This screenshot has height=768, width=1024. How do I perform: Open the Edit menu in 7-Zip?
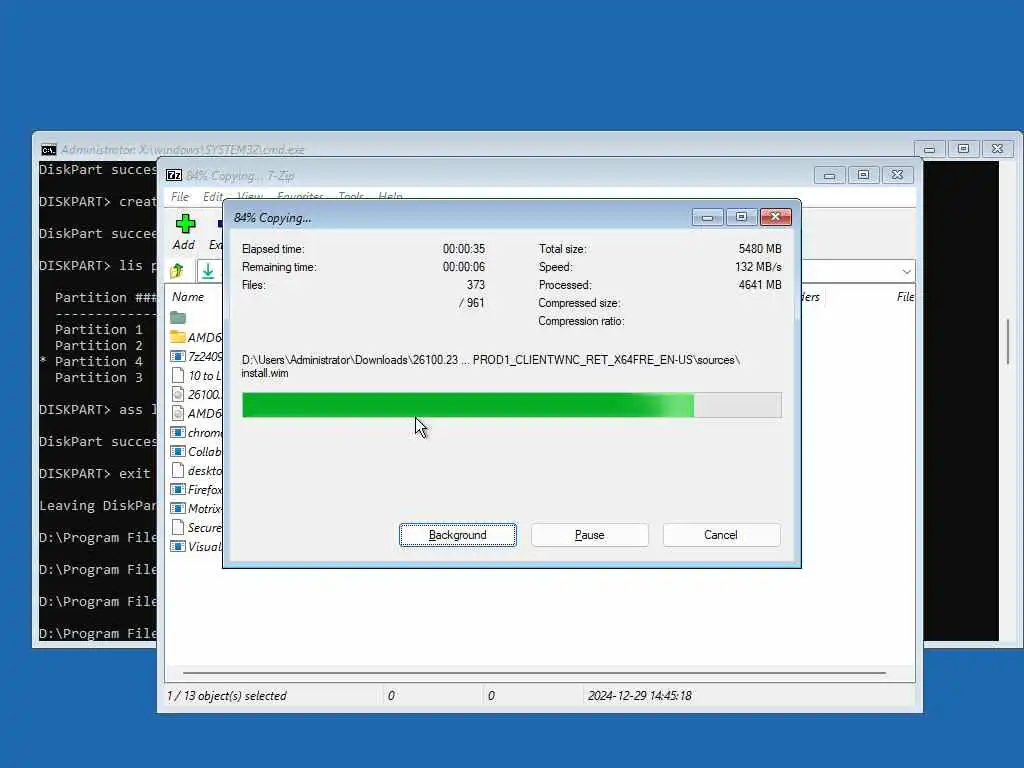coord(212,197)
